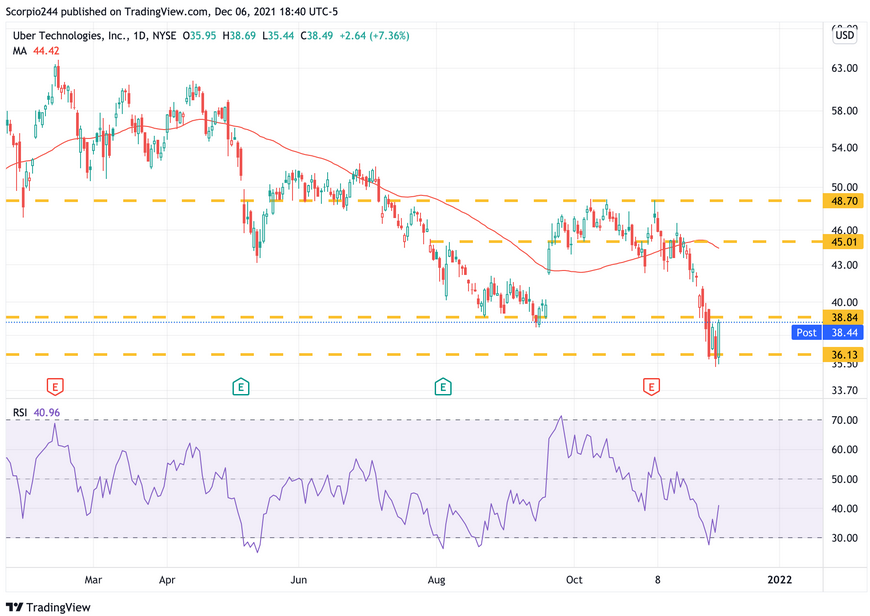Click the 33.70 price axis label
870x616 pixels.
click(x=844, y=390)
